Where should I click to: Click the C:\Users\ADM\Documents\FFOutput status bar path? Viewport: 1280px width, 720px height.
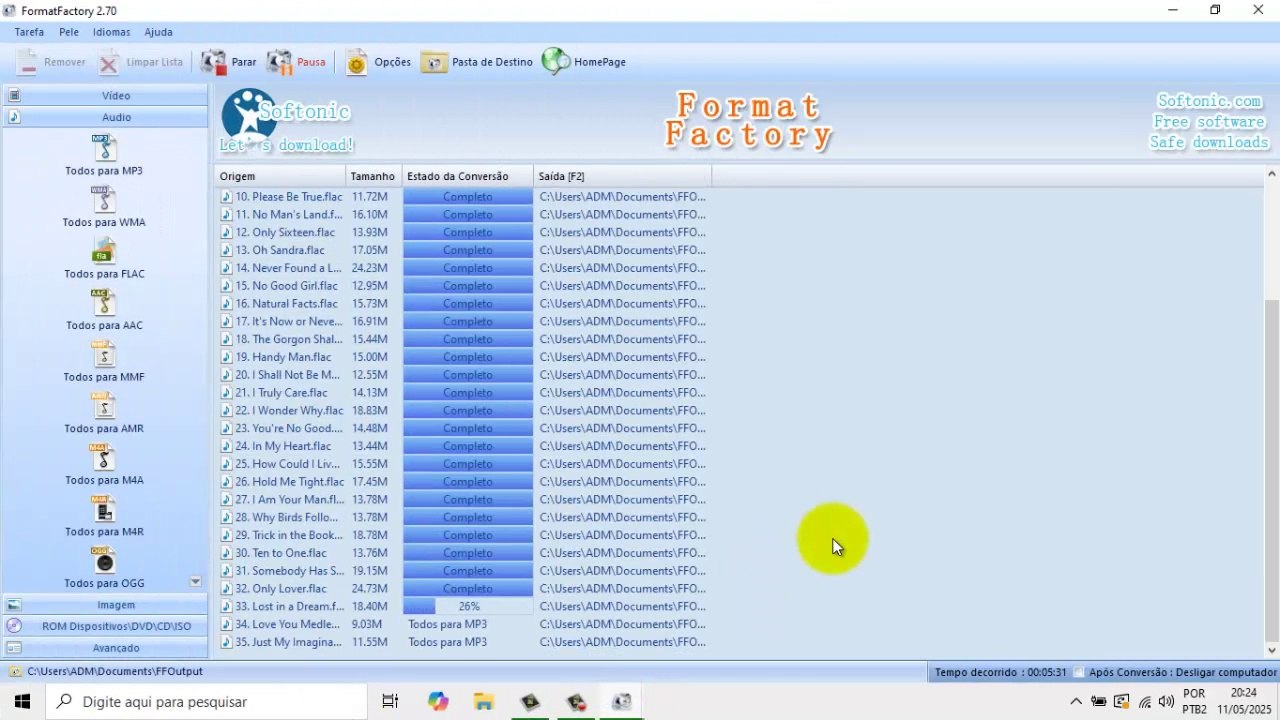click(115, 672)
